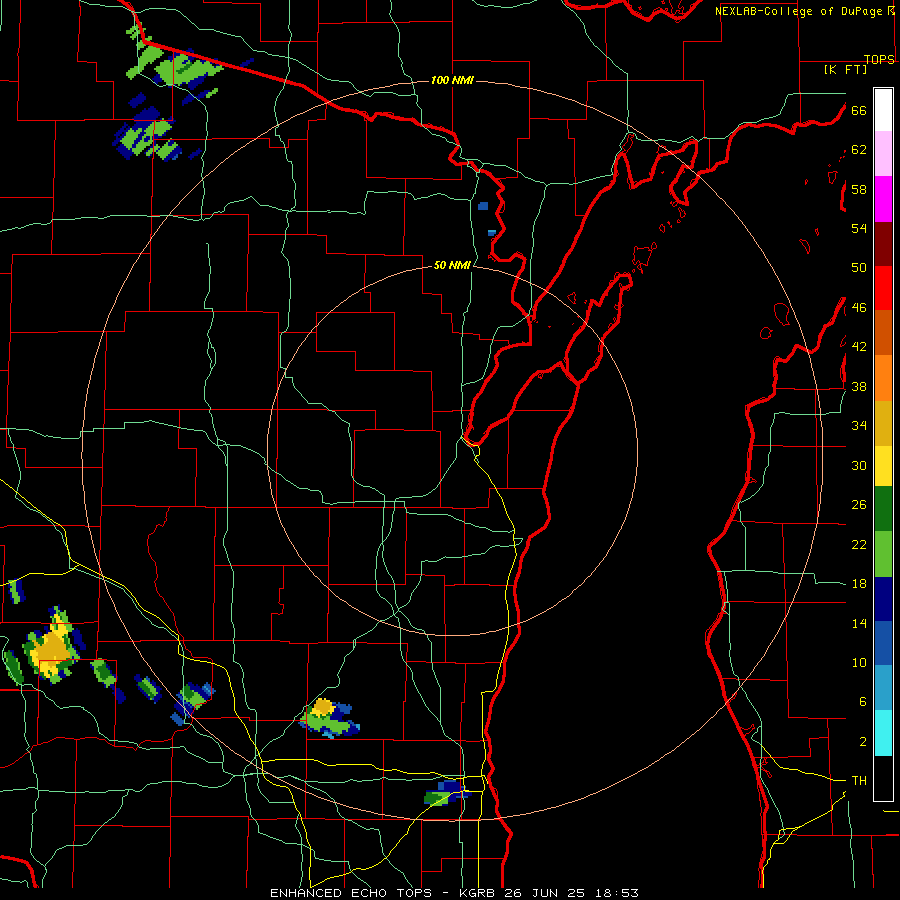Click the '66' scale value
This screenshot has width=900, height=900.
[x=859, y=111]
